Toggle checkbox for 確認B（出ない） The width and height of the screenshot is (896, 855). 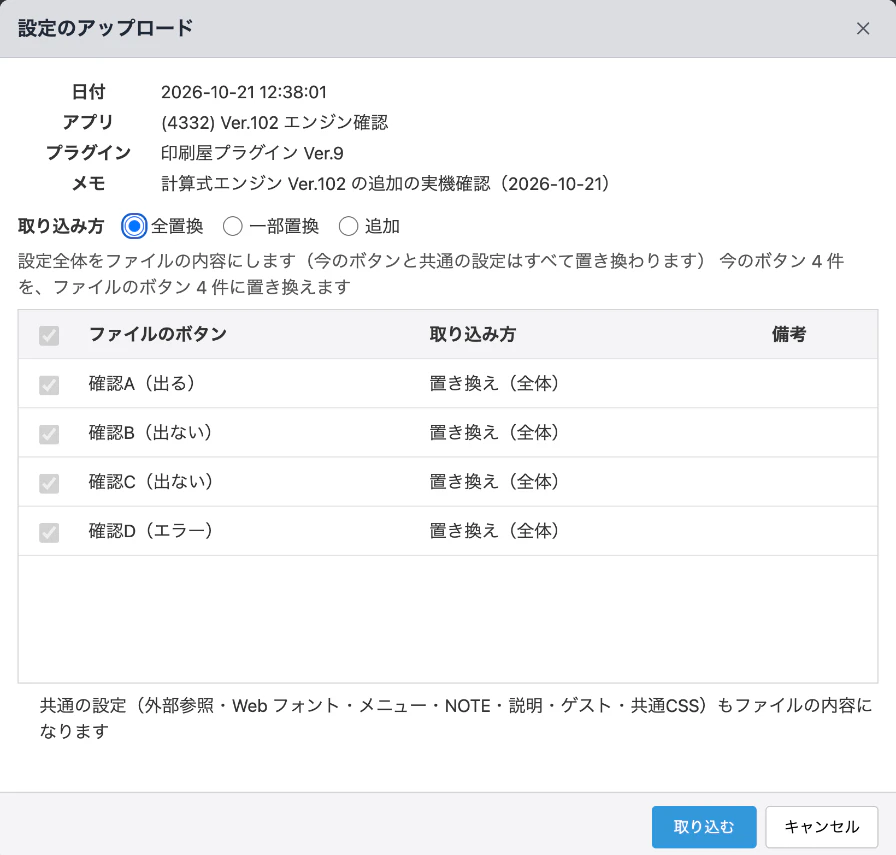pos(49,434)
